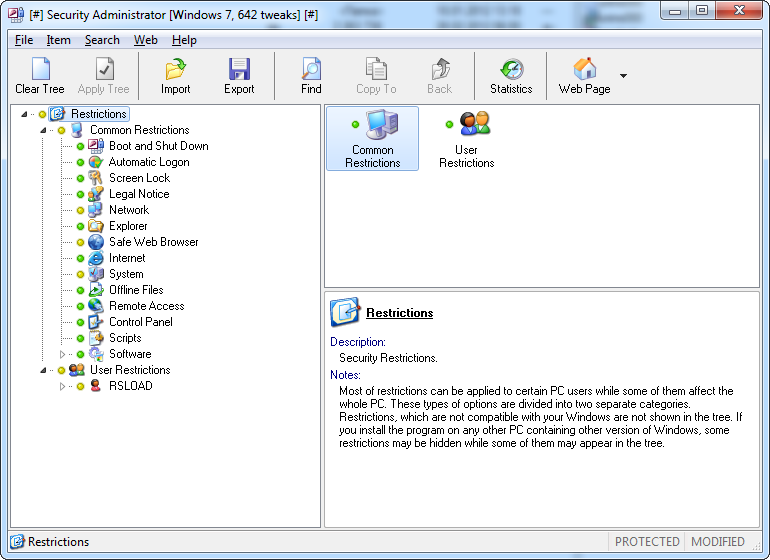Click the Explorer folder icon in tree
Screen dimensions: 770x560
[x=95, y=226]
